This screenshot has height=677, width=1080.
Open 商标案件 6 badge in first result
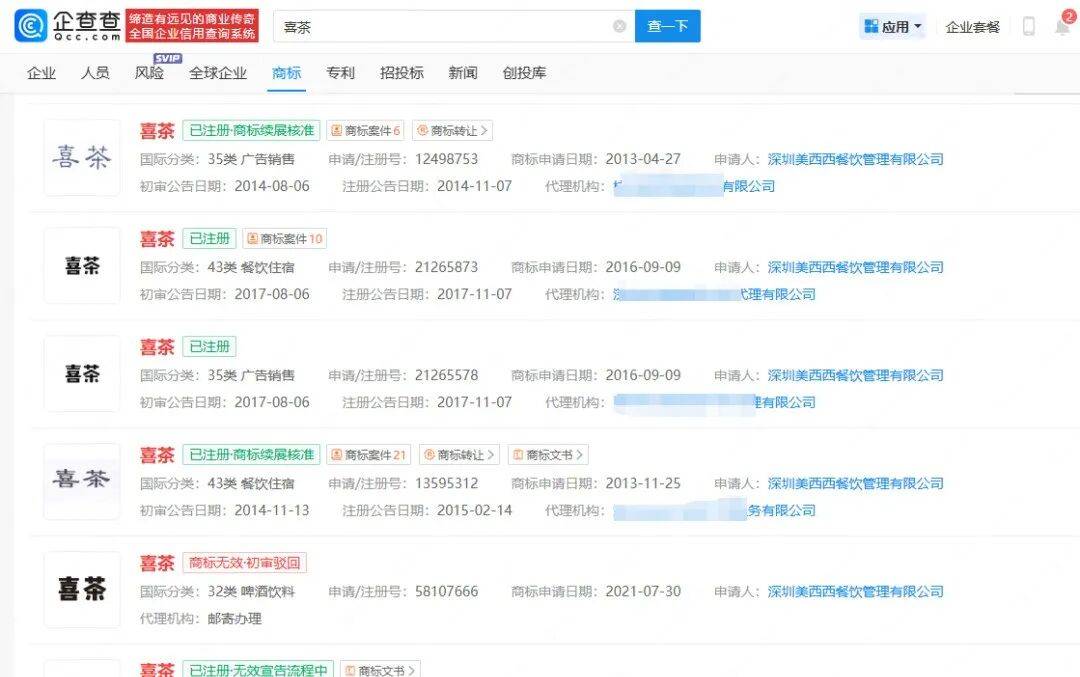(x=366, y=131)
